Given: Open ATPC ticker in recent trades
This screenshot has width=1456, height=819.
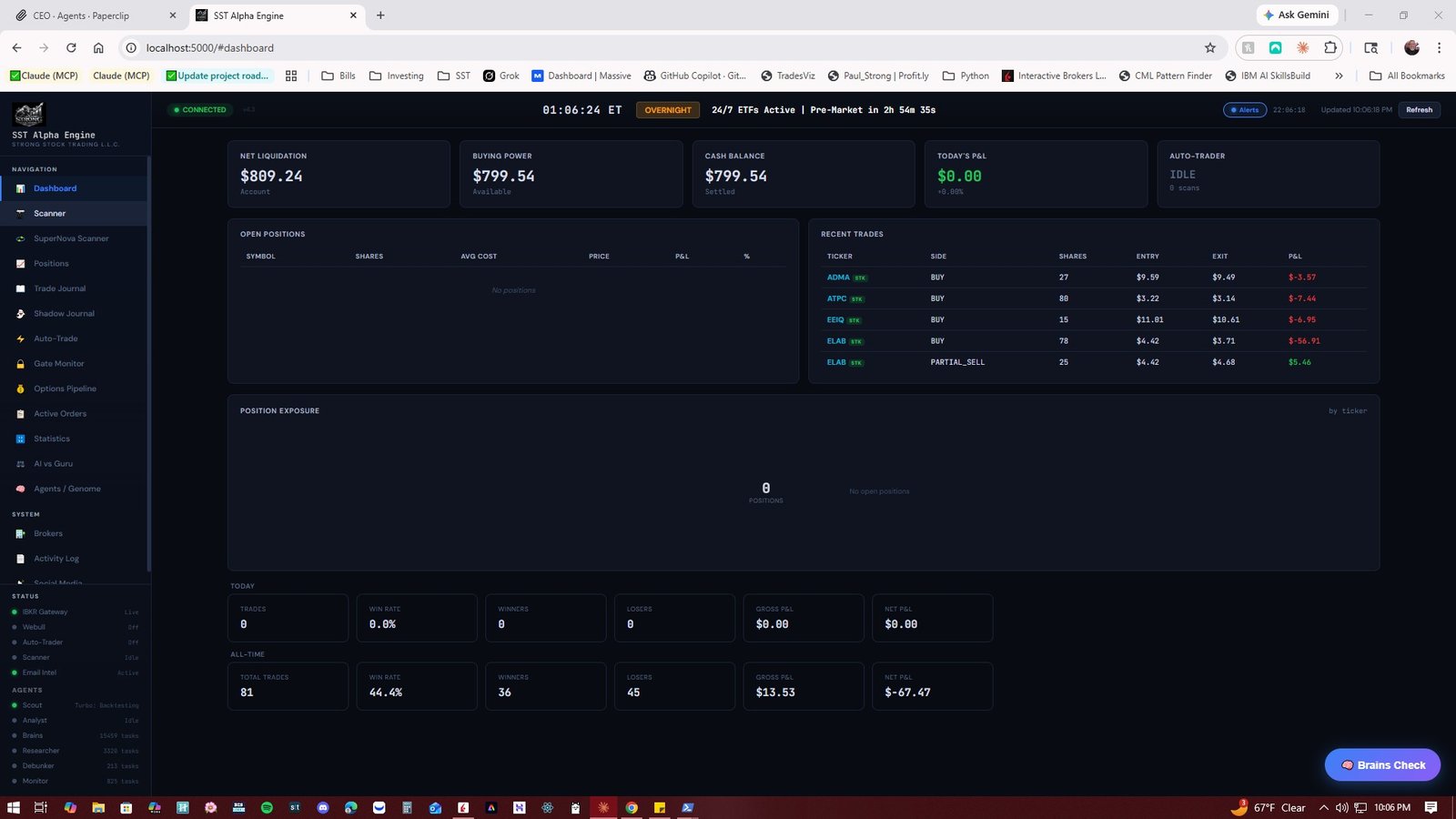Looking at the screenshot, I should [836, 298].
